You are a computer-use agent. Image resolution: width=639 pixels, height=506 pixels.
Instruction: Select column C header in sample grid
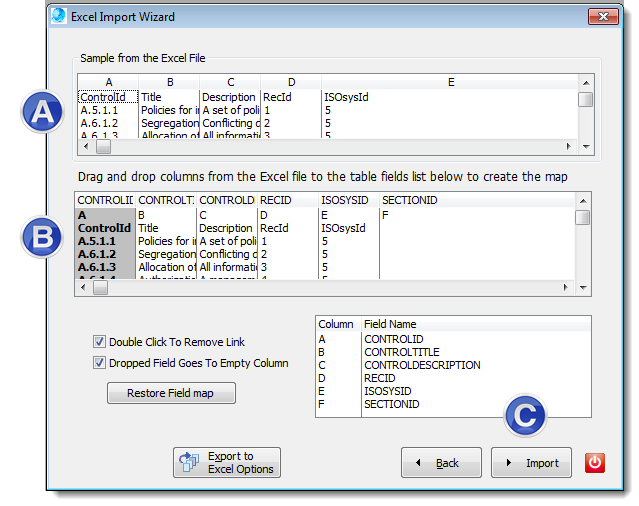[230, 82]
